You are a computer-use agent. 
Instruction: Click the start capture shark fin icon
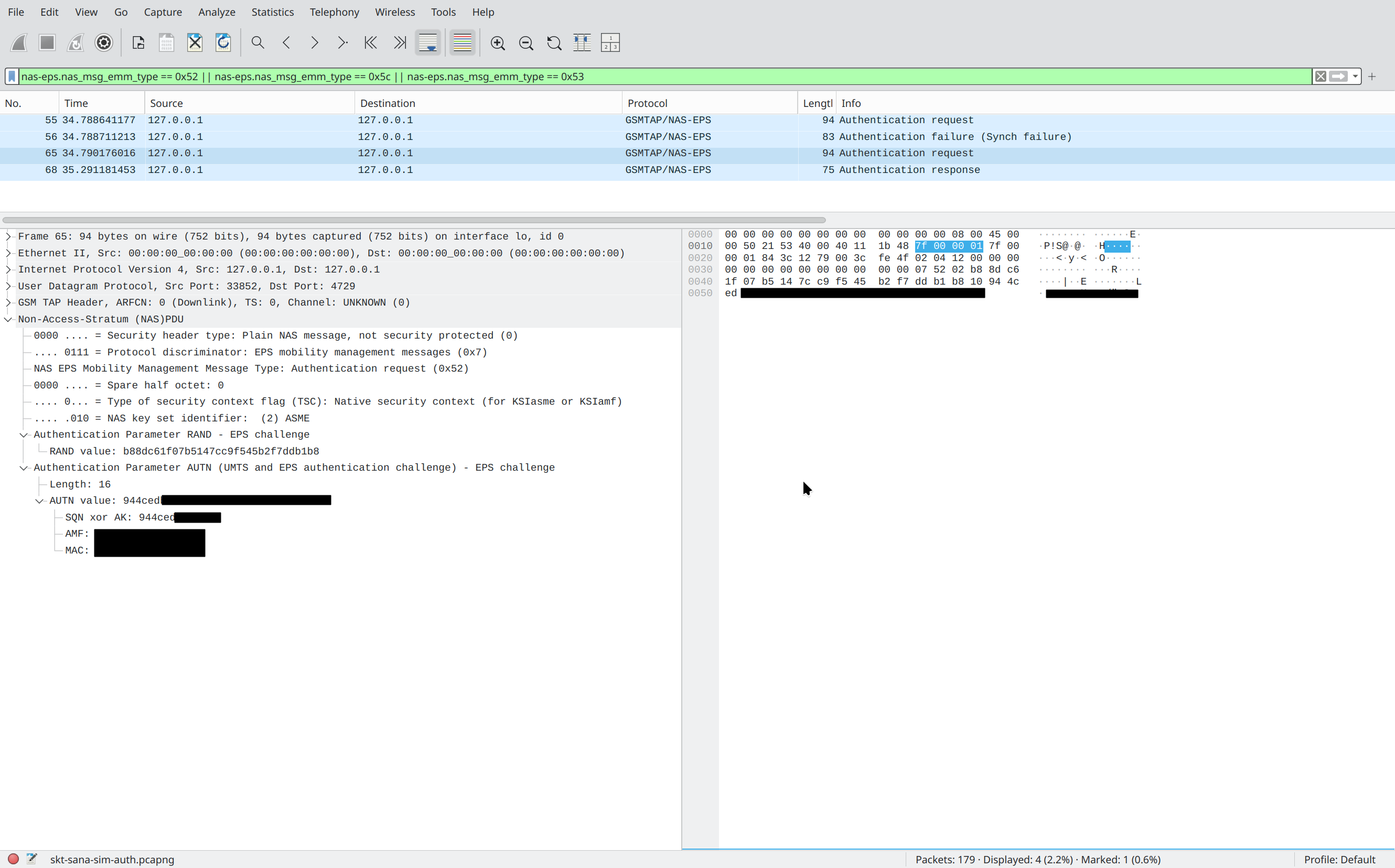(19, 43)
